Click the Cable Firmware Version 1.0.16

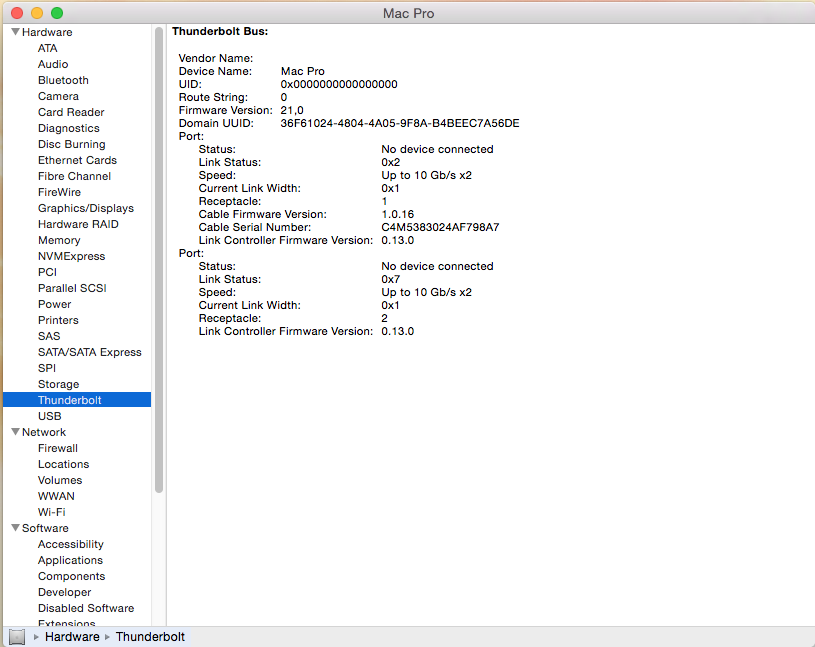(x=398, y=214)
